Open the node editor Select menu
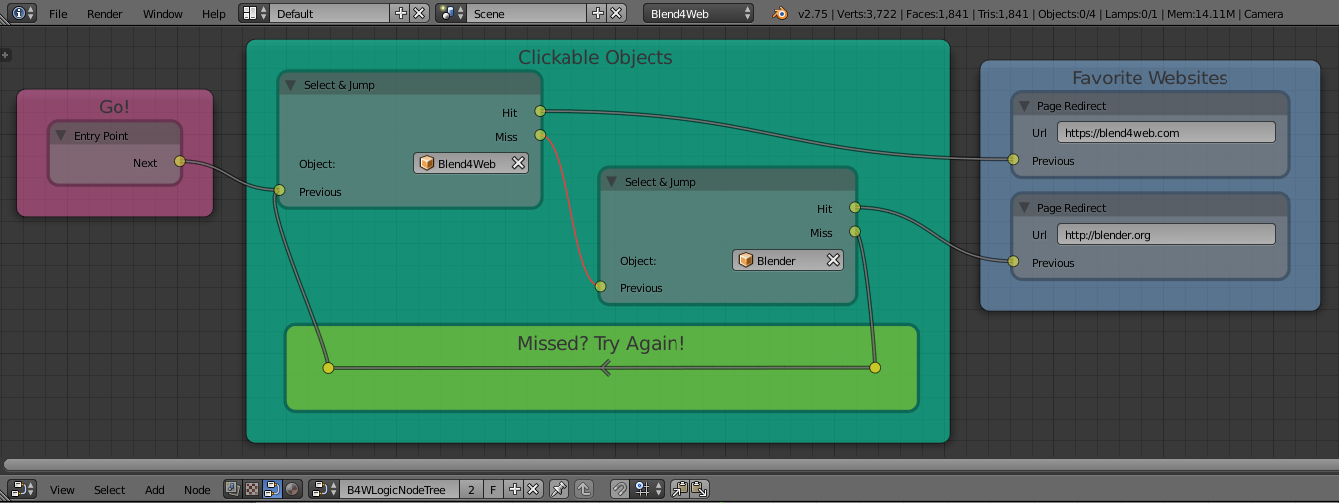The width and height of the screenshot is (1339, 503). click(110, 490)
